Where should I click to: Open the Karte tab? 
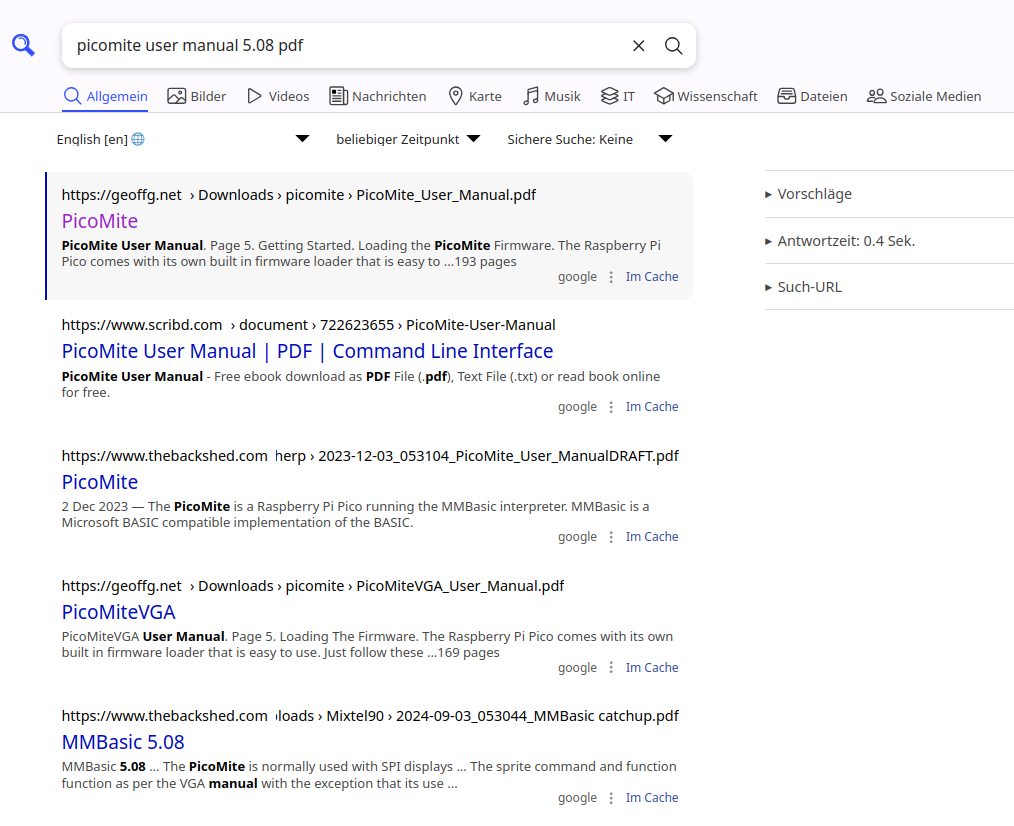click(x=475, y=96)
